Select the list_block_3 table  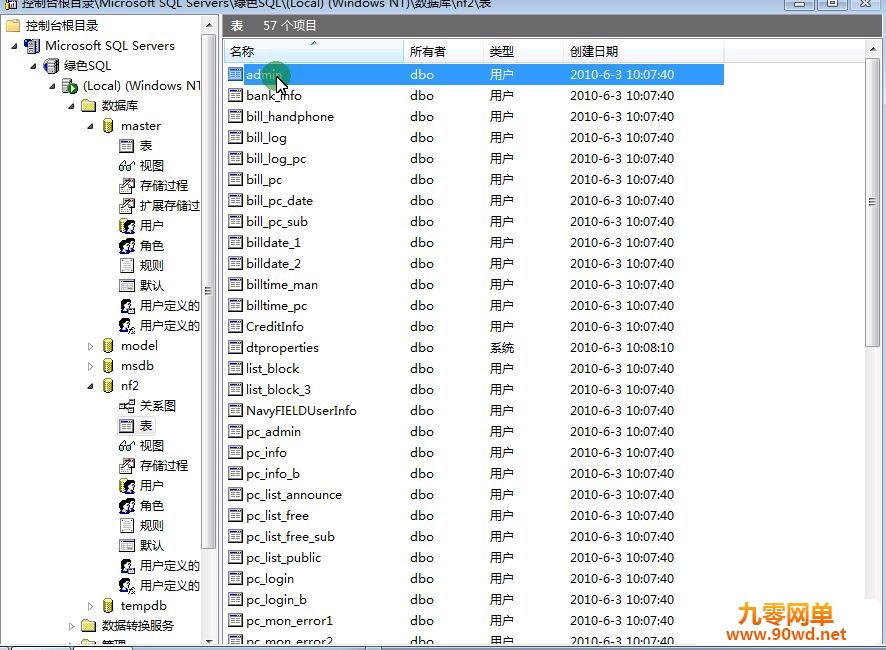tap(279, 390)
